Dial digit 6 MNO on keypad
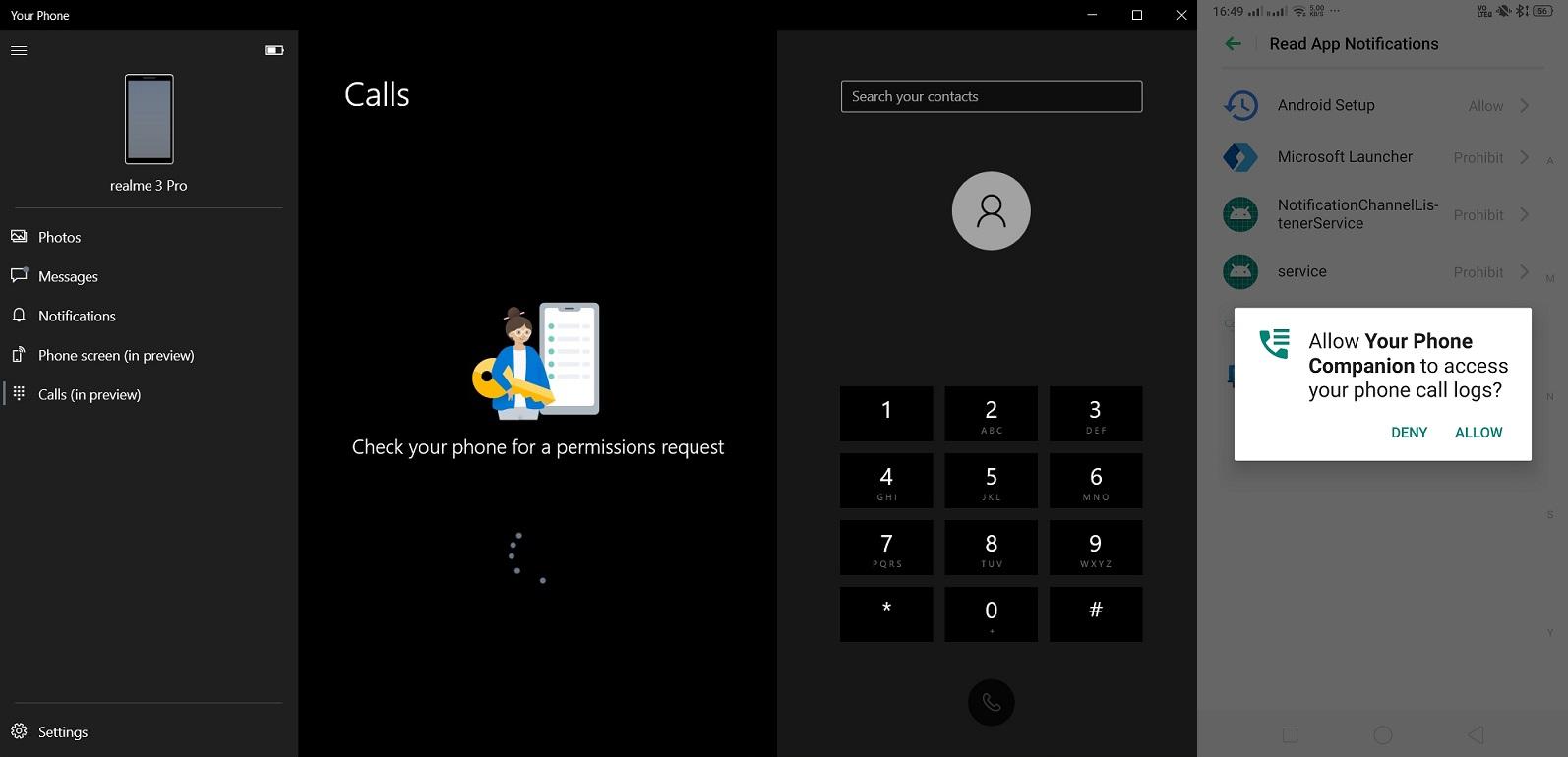This screenshot has height=757, width=1568. (x=1096, y=481)
